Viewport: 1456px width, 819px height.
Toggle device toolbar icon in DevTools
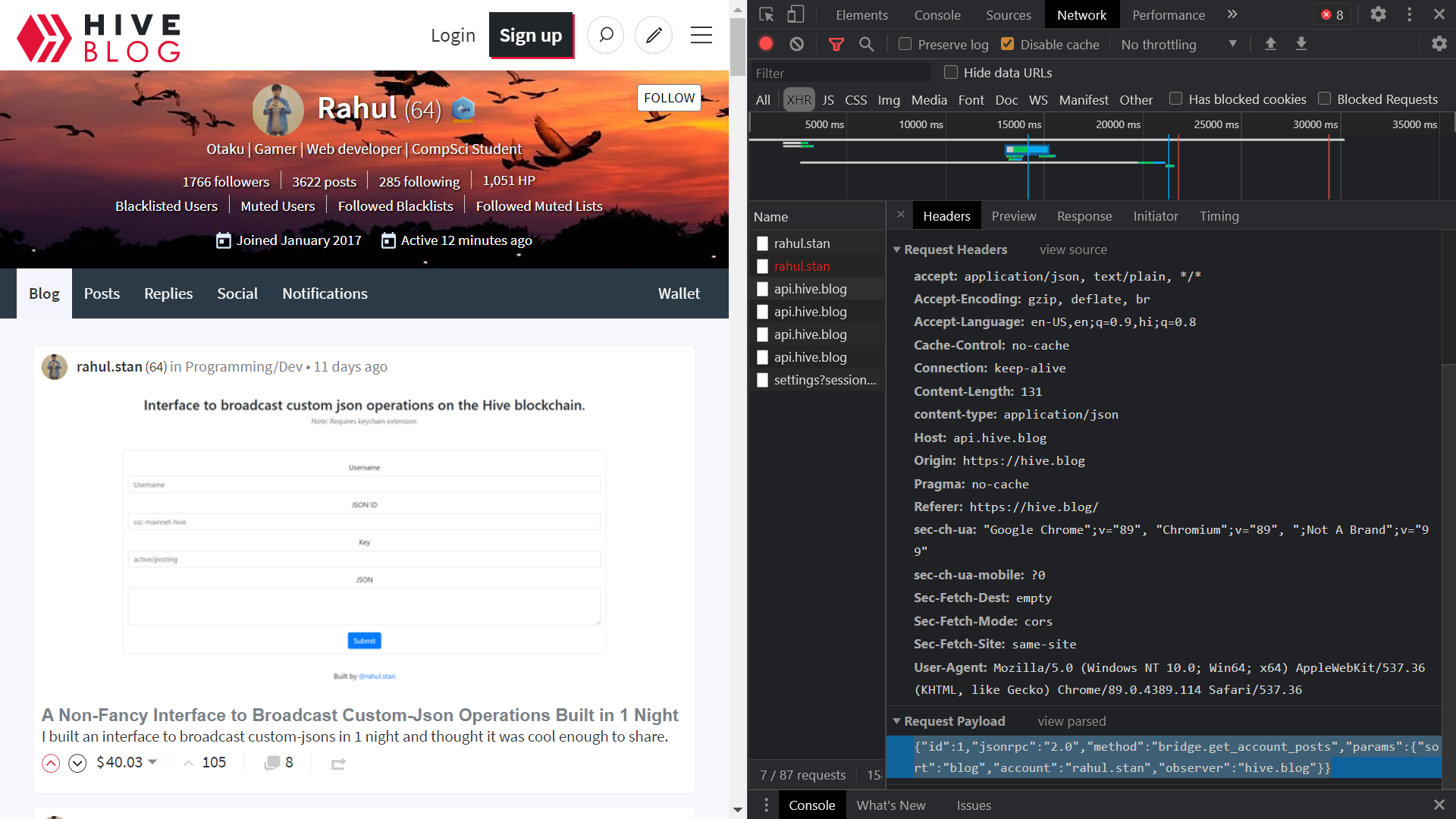click(x=795, y=14)
